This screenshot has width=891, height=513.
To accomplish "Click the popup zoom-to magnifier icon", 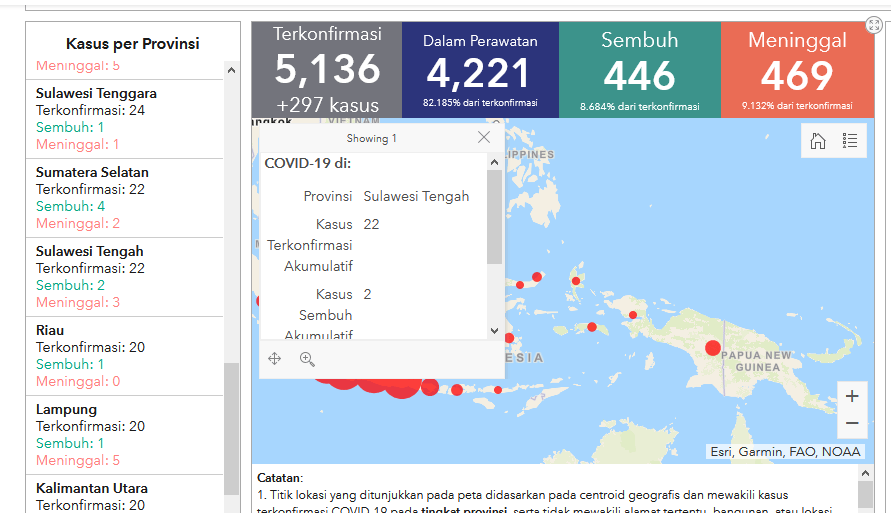I will [x=307, y=359].
